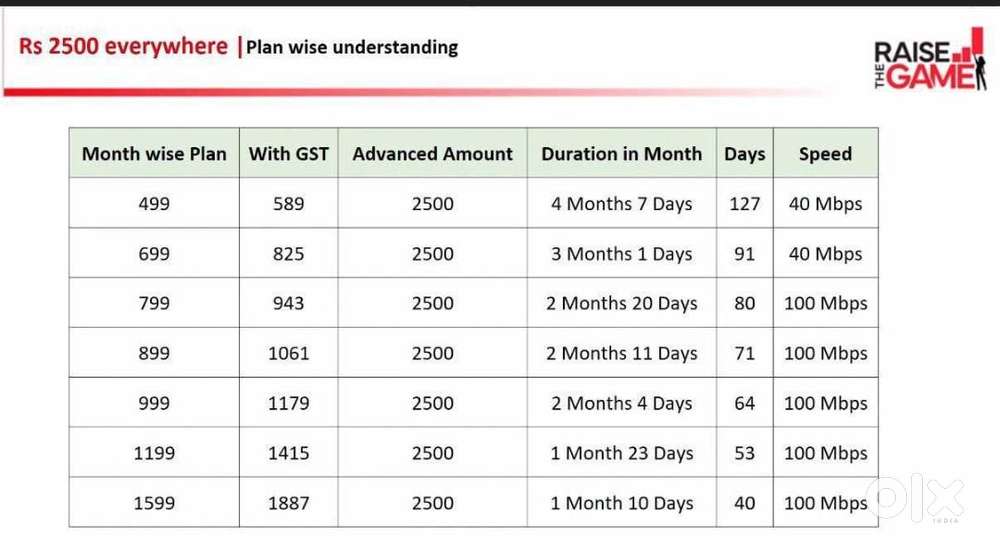Select the 1599 plan cell

point(154,504)
